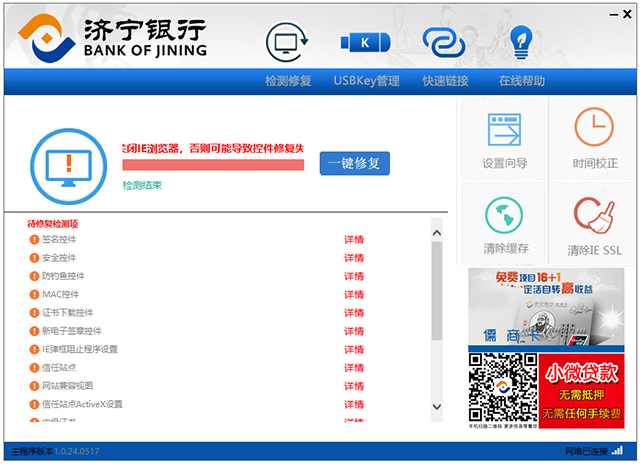Screen dimensions: 640x465
Task: Click the QR code image
Action: point(503,388)
